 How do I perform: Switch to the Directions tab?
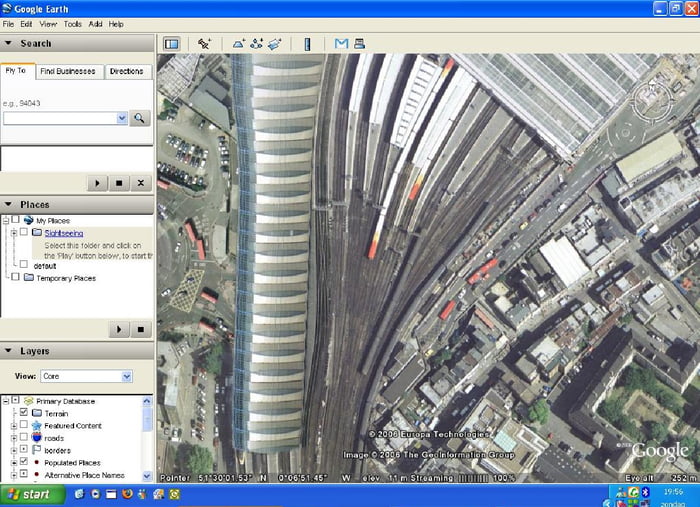[x=126, y=72]
